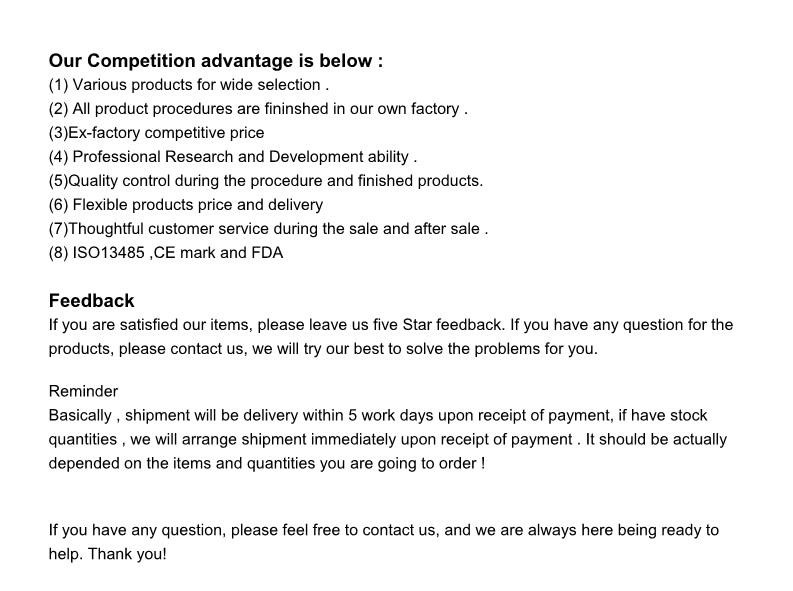Click the "help. Thank you!" closing line

[x=108, y=554]
